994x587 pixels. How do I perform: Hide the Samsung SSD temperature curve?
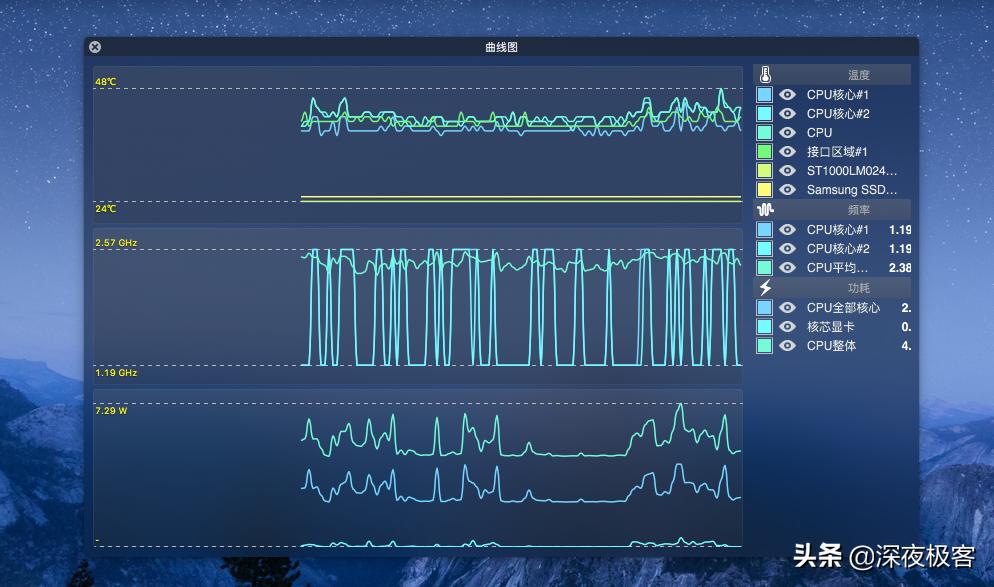[x=789, y=189]
